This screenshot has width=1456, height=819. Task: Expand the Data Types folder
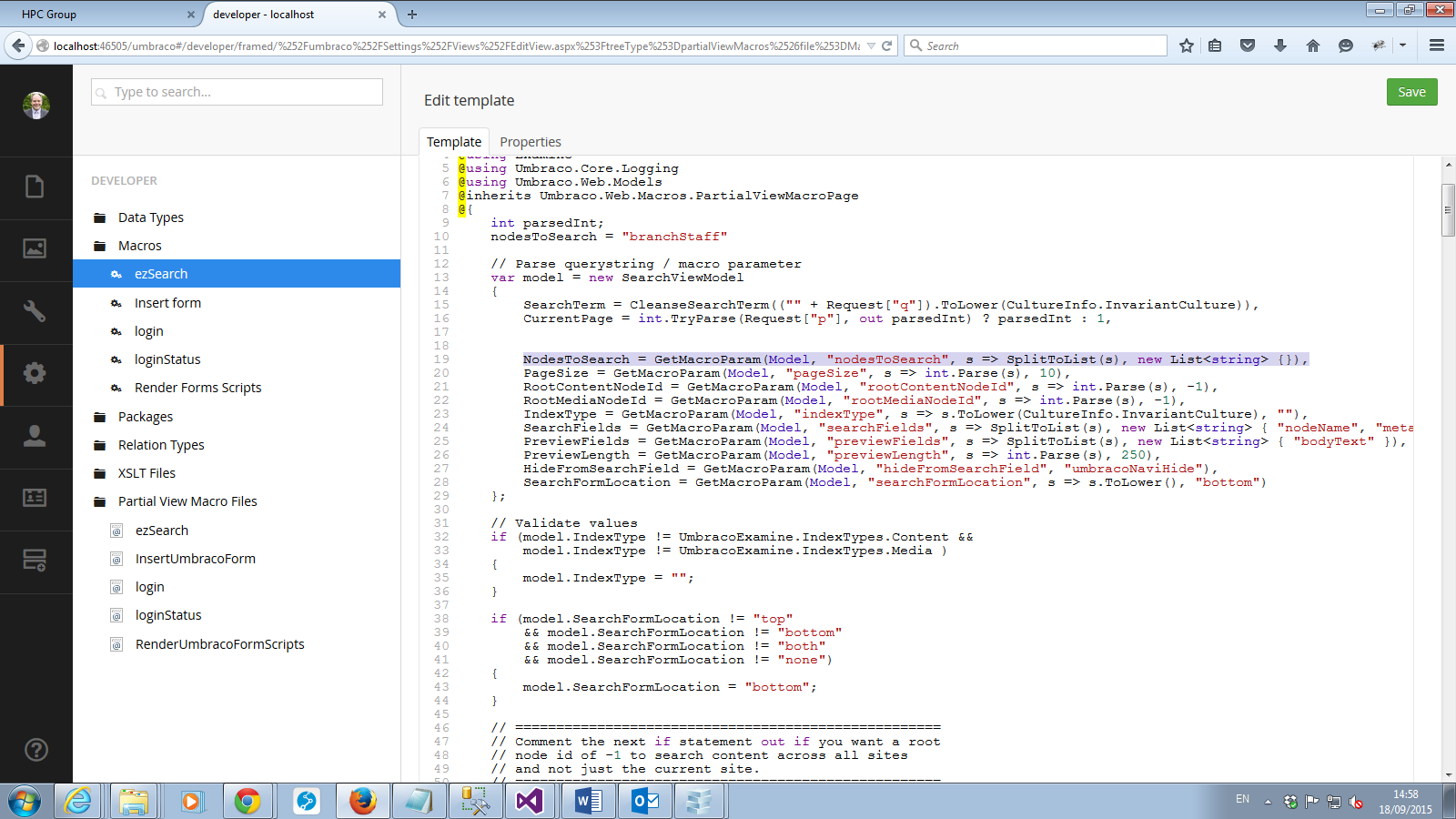pos(151,217)
